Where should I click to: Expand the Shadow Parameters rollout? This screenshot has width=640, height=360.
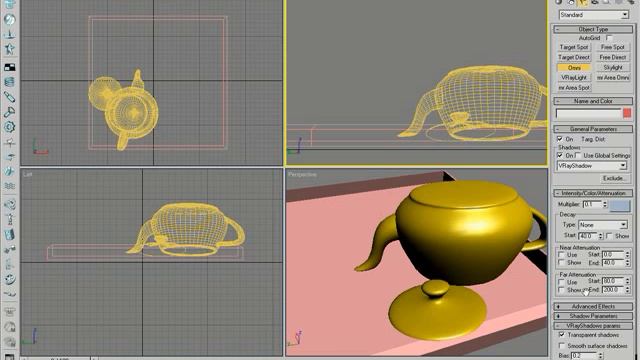pyautogui.click(x=593, y=316)
